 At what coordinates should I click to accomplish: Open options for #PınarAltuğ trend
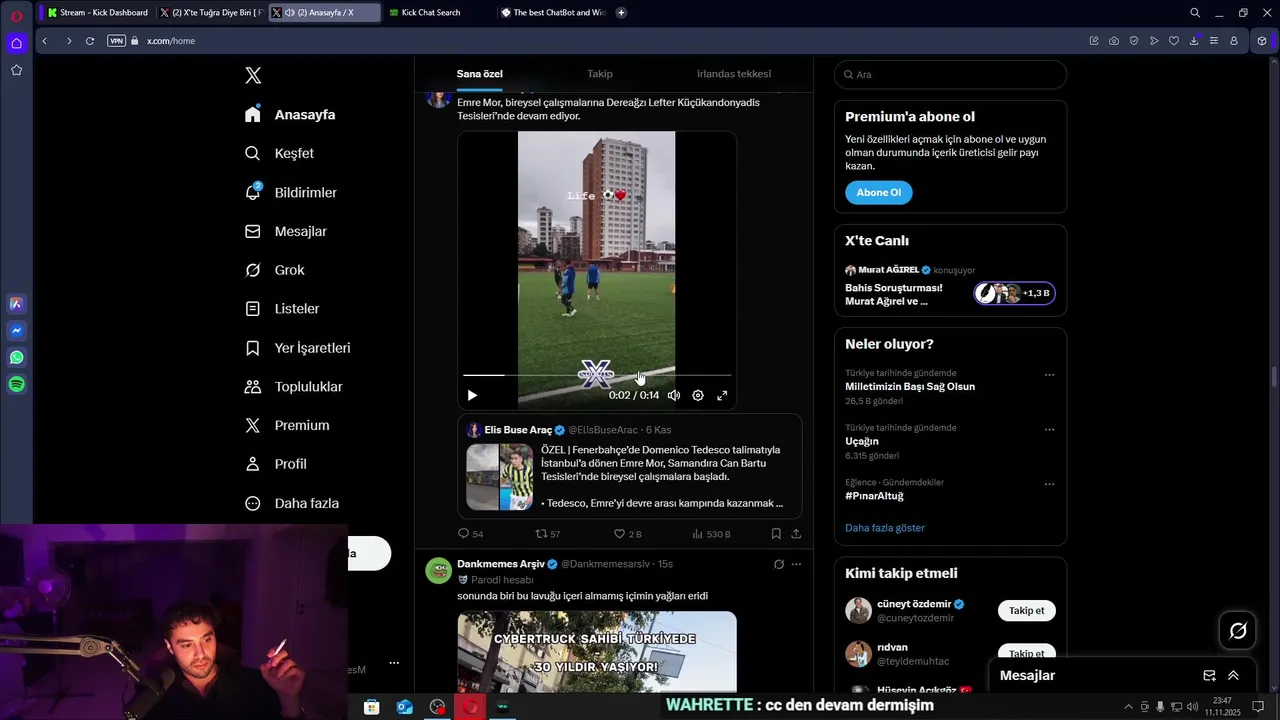pos(1049,484)
